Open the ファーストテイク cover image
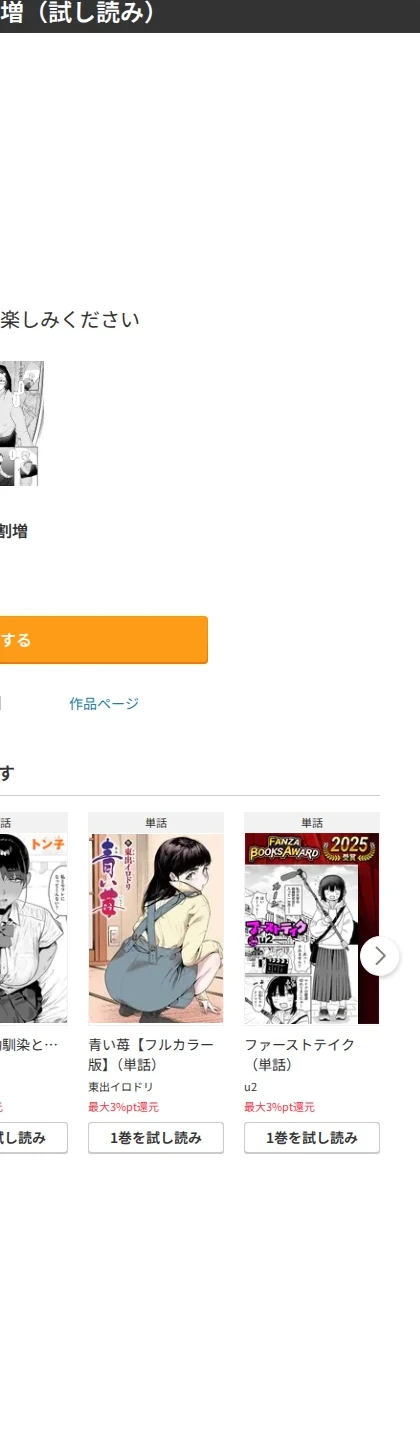This screenshot has height=1429, width=420. (x=312, y=928)
